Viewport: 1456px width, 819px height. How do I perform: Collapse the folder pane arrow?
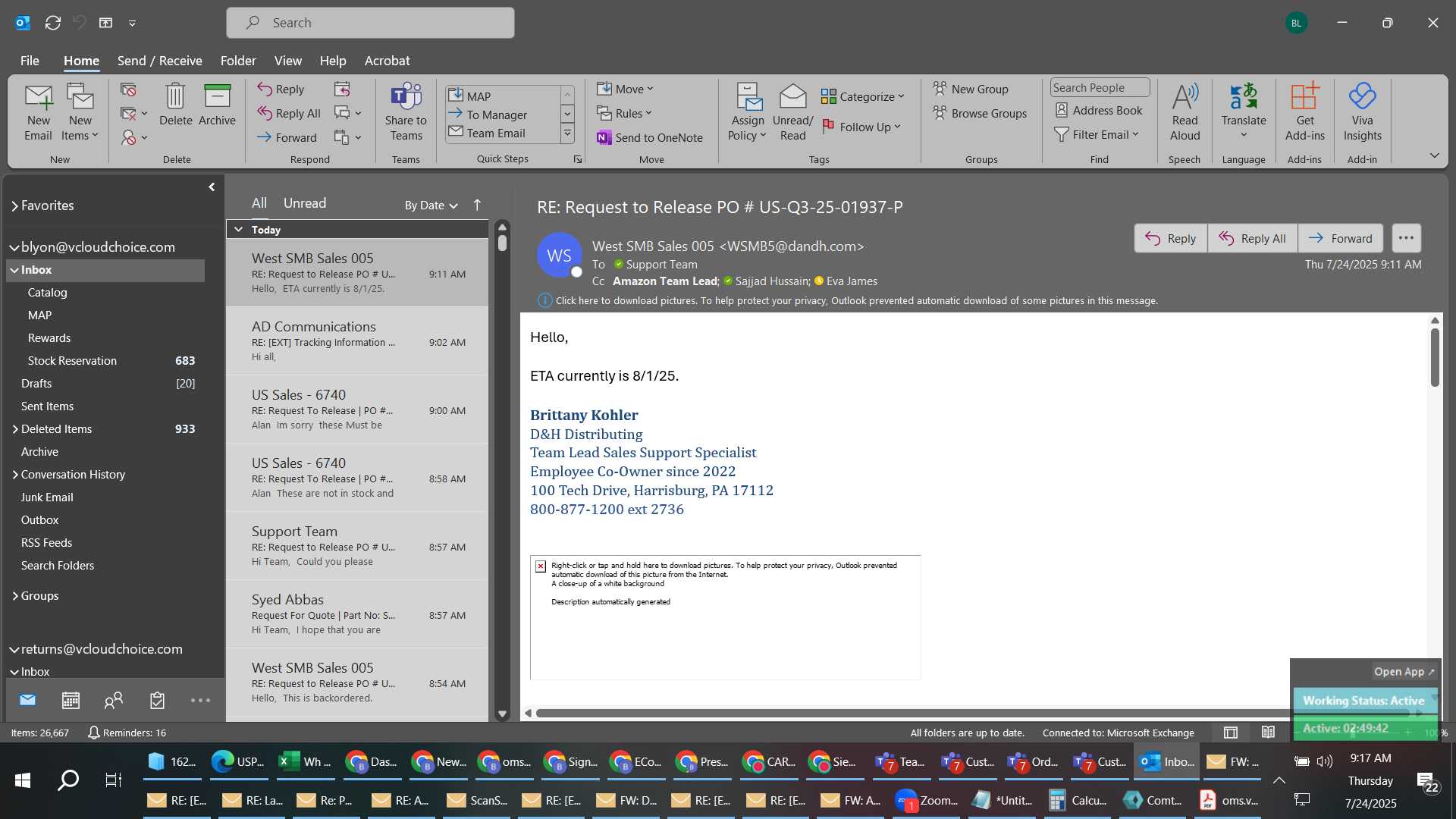coord(212,187)
